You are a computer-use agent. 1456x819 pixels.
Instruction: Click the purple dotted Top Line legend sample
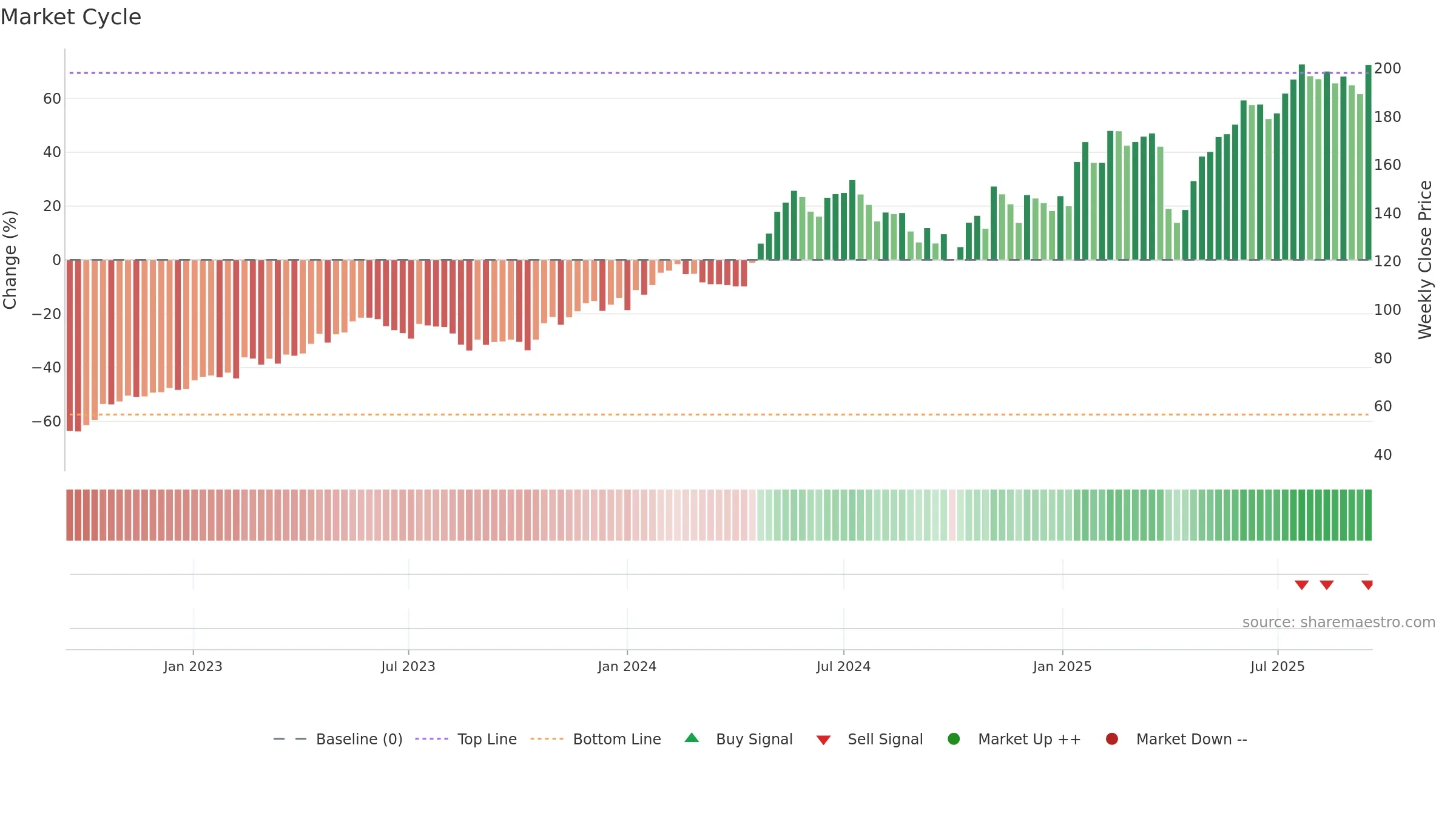pyautogui.click(x=431, y=739)
